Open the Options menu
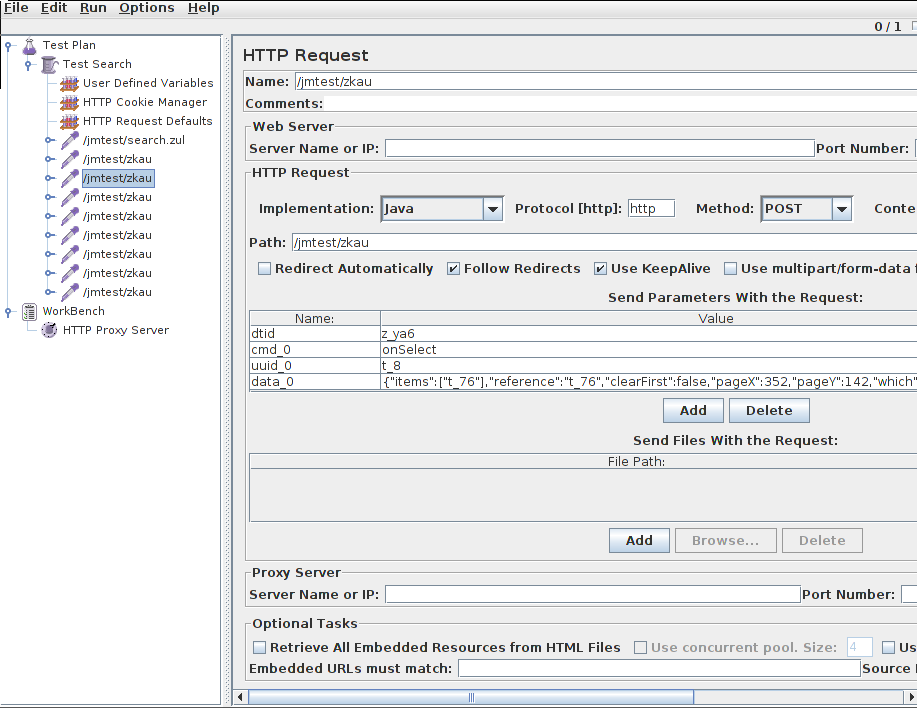Viewport: 917px width, 708px height. tap(147, 8)
